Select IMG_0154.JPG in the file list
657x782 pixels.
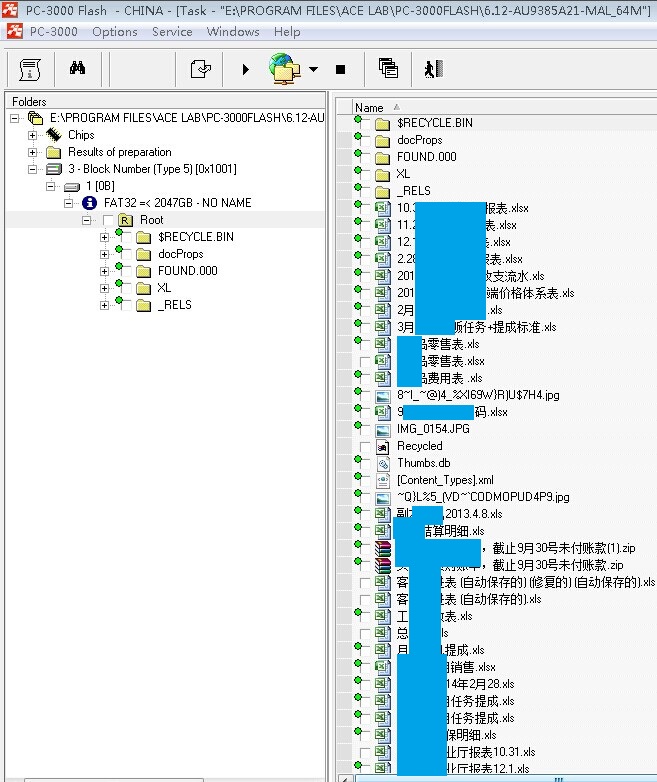419,429
